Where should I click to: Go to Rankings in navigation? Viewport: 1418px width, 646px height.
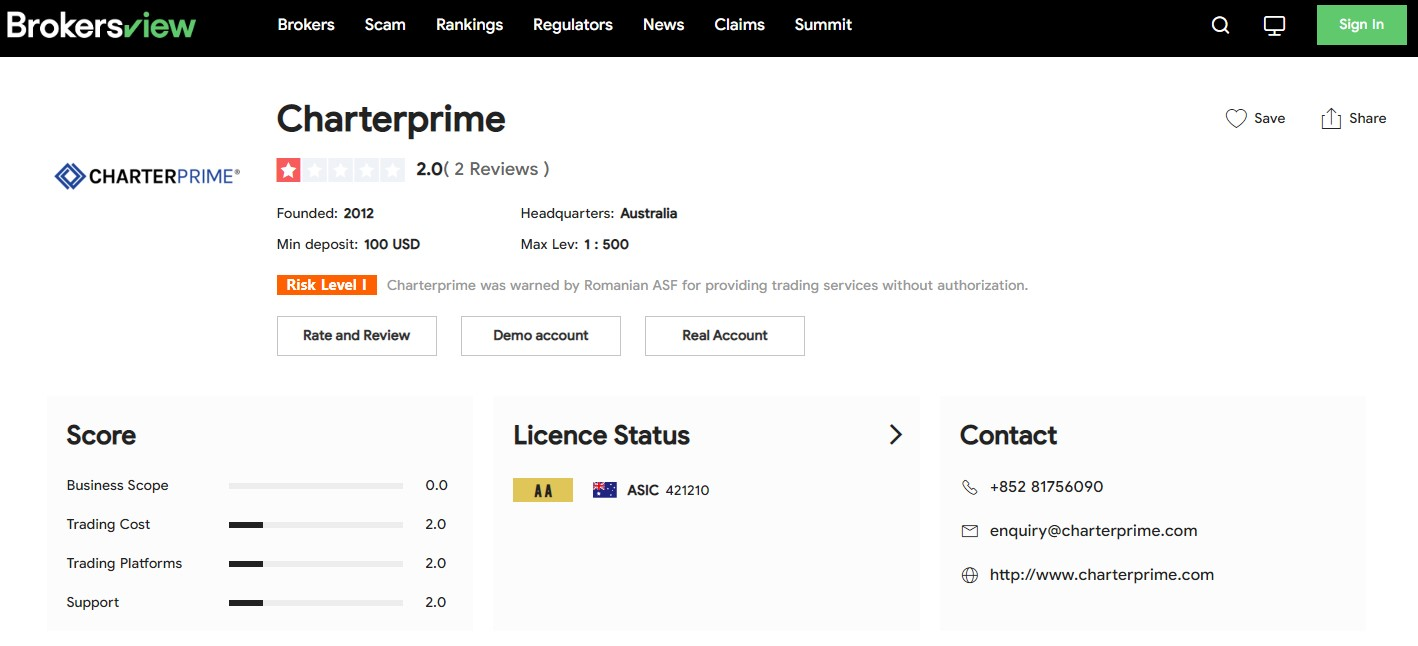pos(469,25)
